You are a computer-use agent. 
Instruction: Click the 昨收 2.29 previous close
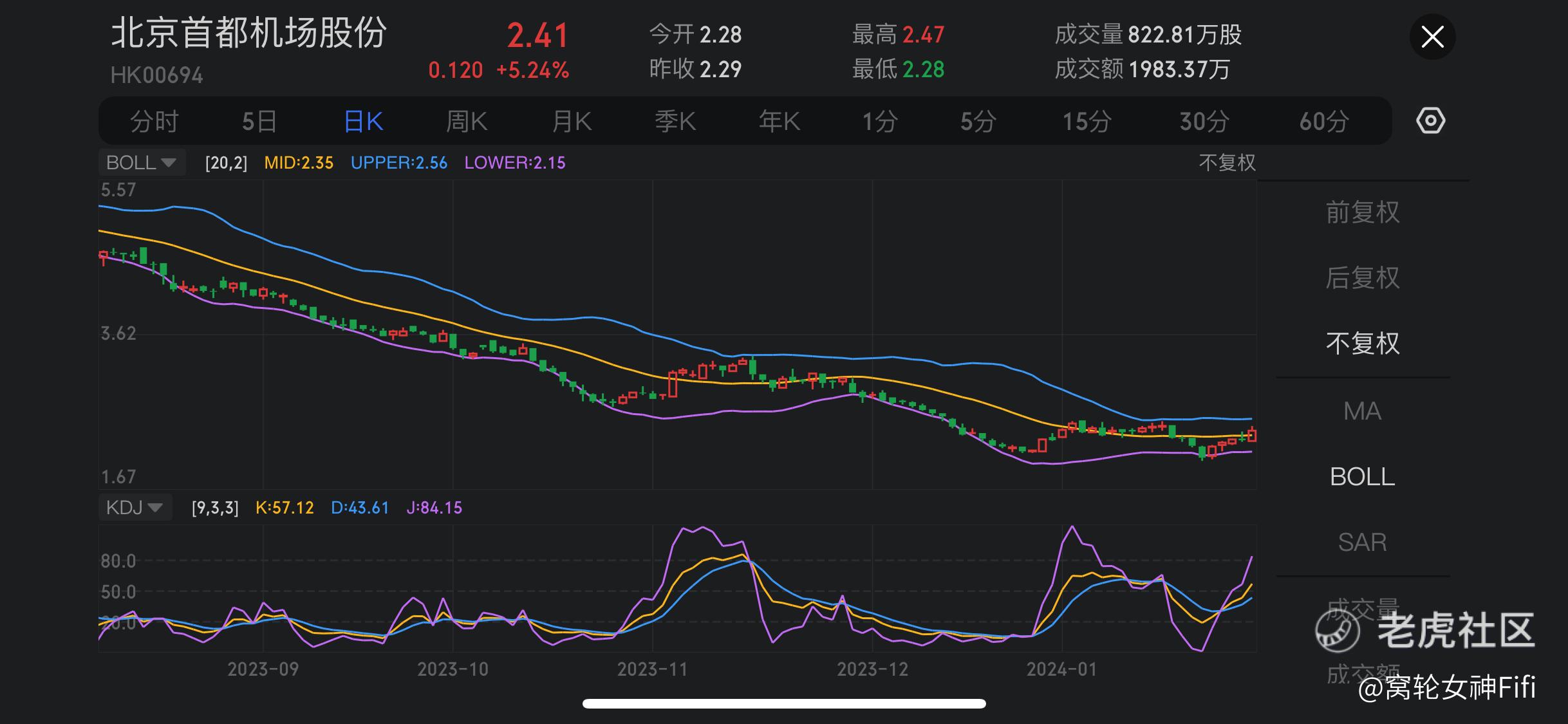pos(695,69)
